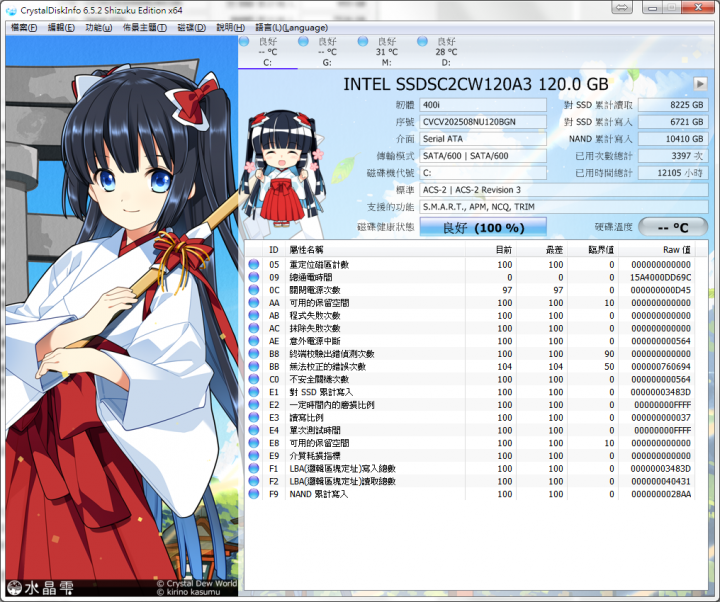
Task: Click status icon of first 可用的保留空間 AA row
Action: (253, 303)
